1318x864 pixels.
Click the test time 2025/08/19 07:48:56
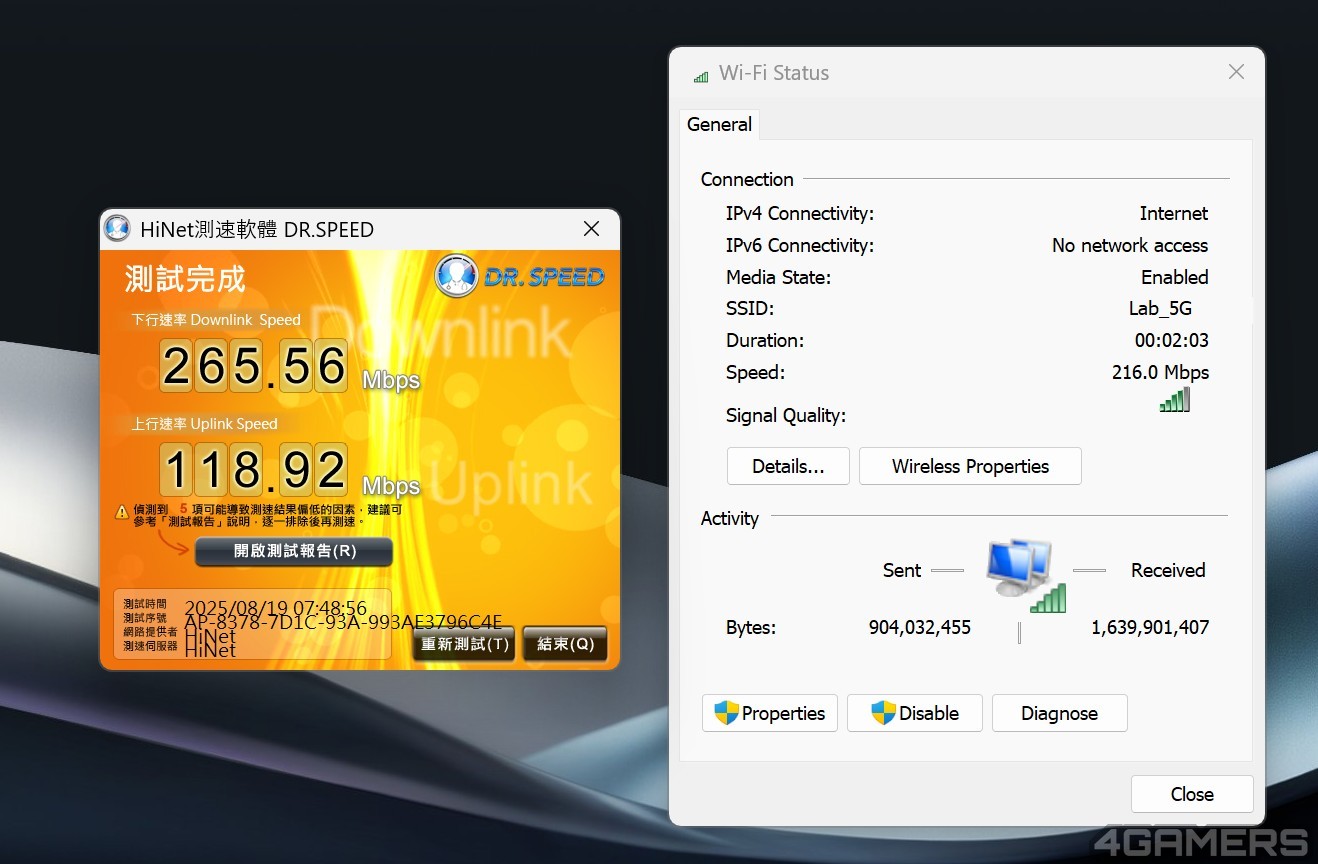276,608
